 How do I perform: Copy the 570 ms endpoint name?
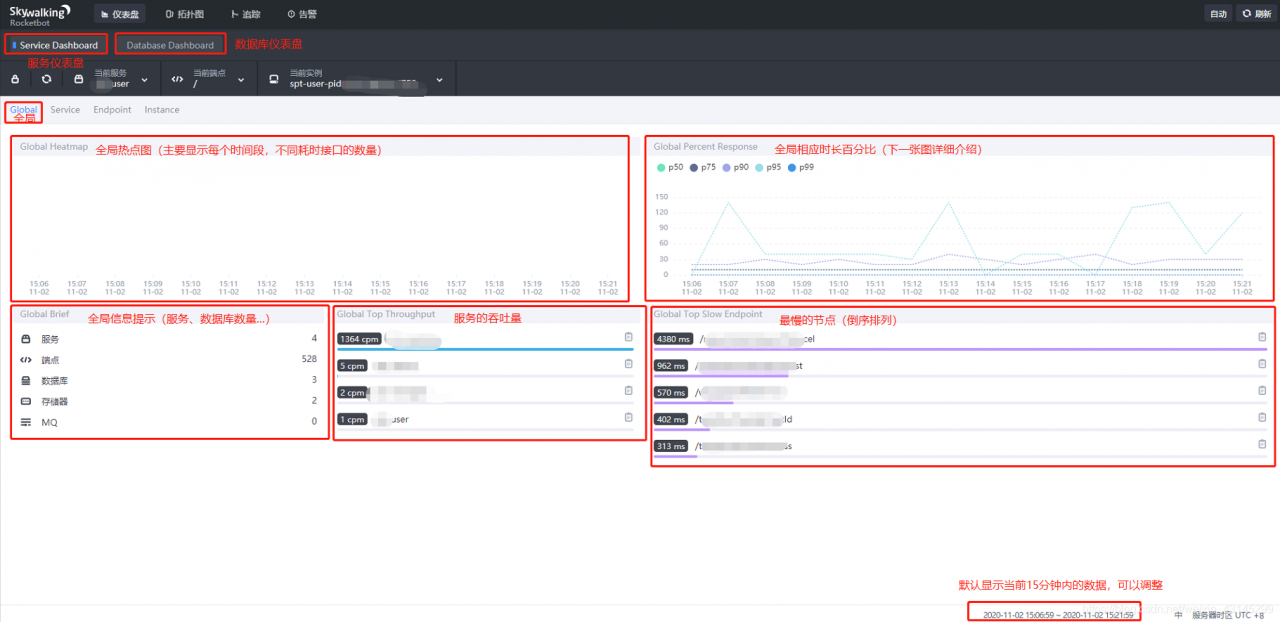point(1262,391)
